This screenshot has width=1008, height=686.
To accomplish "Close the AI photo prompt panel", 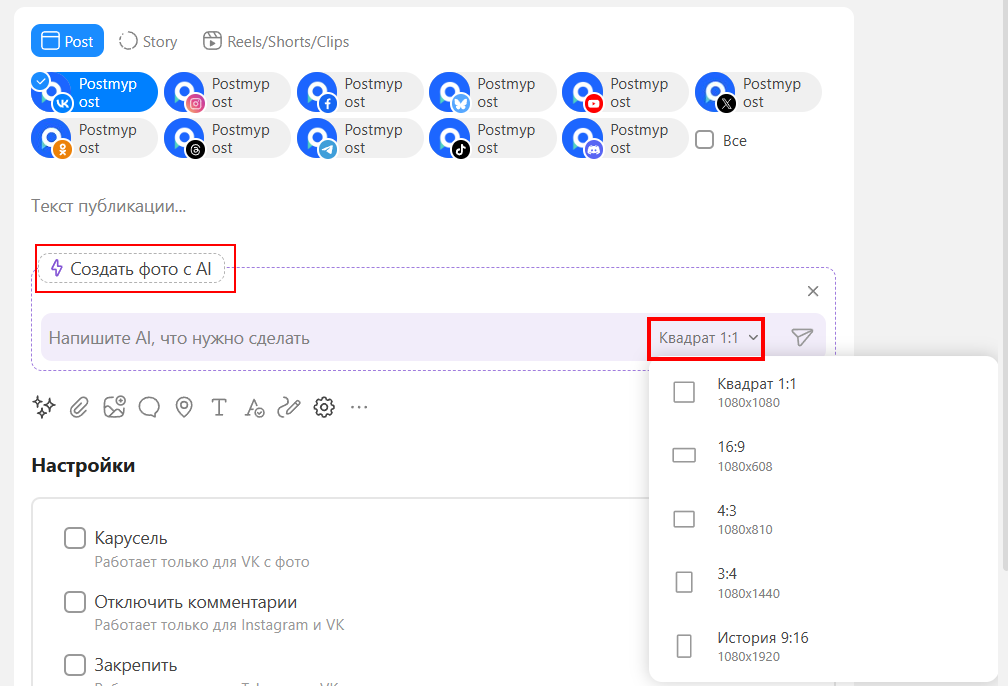I will click(813, 291).
